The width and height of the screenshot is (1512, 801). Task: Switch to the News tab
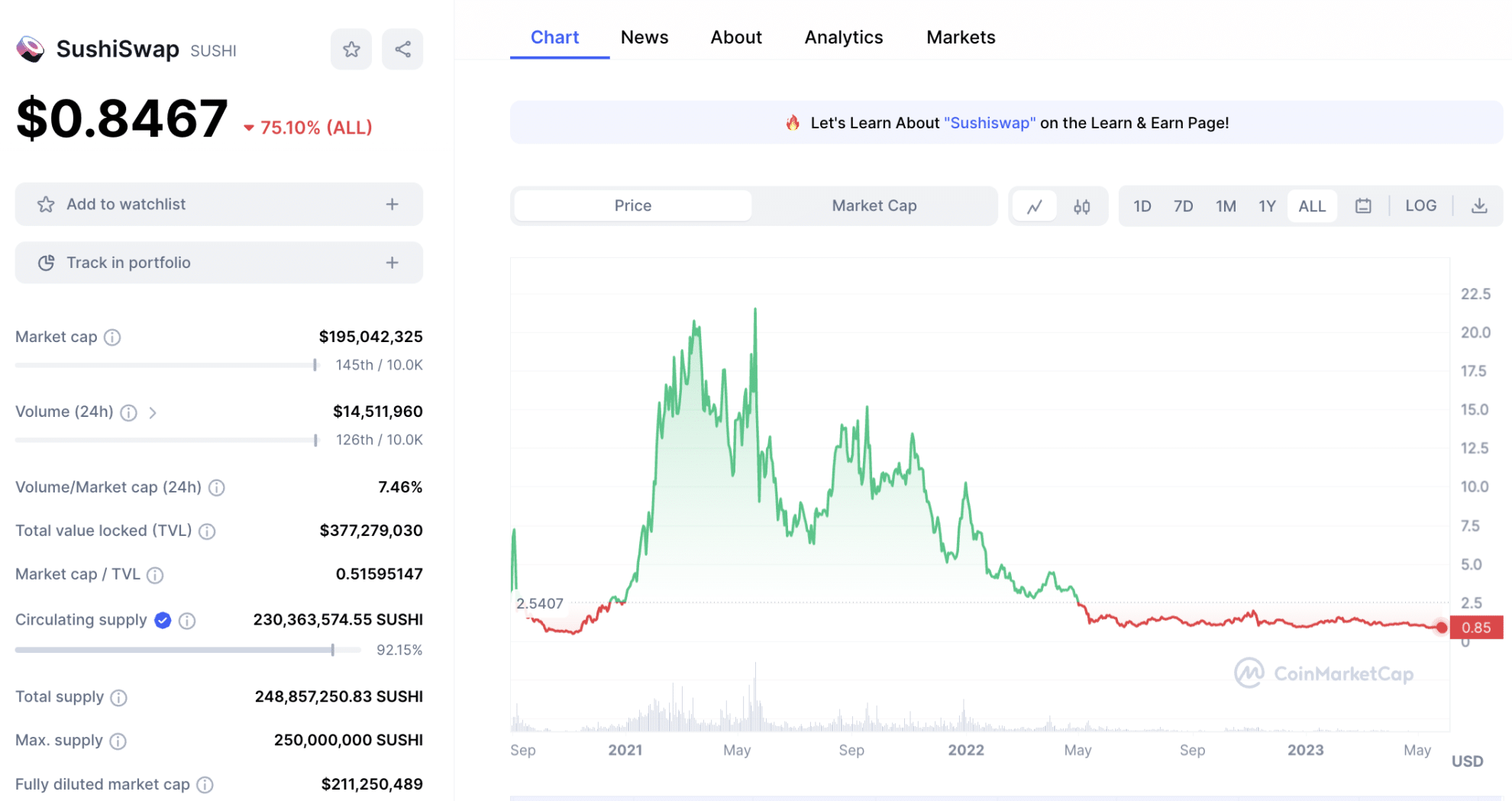(x=644, y=37)
